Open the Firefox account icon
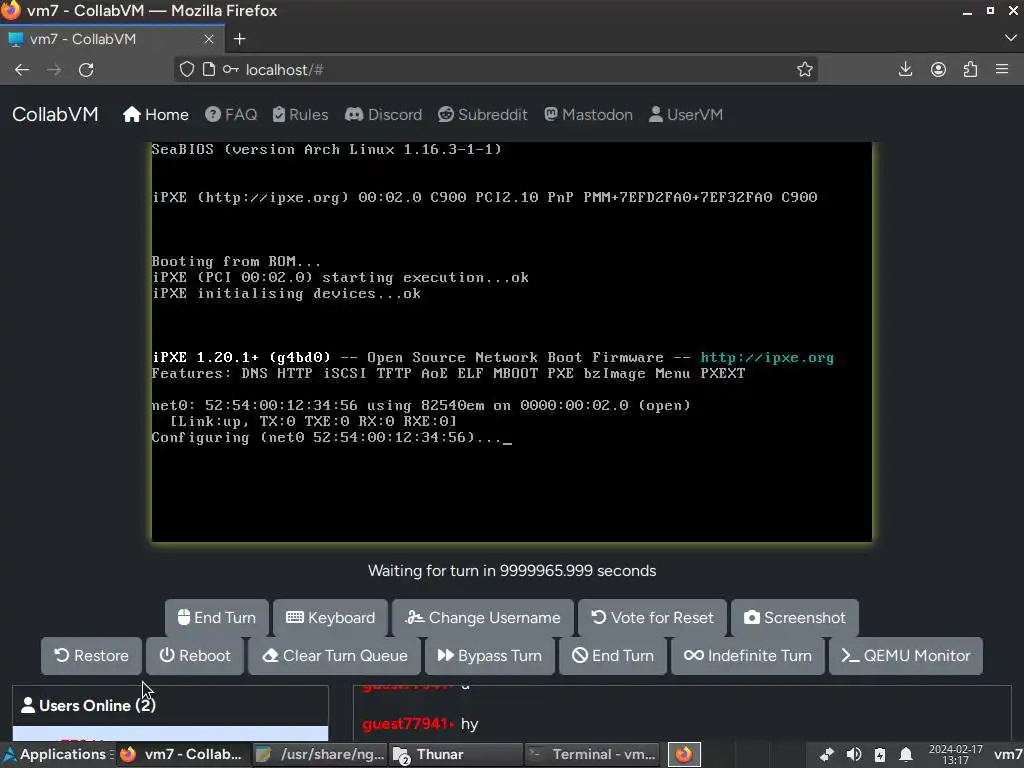This screenshot has height=768, width=1024. 938,69
